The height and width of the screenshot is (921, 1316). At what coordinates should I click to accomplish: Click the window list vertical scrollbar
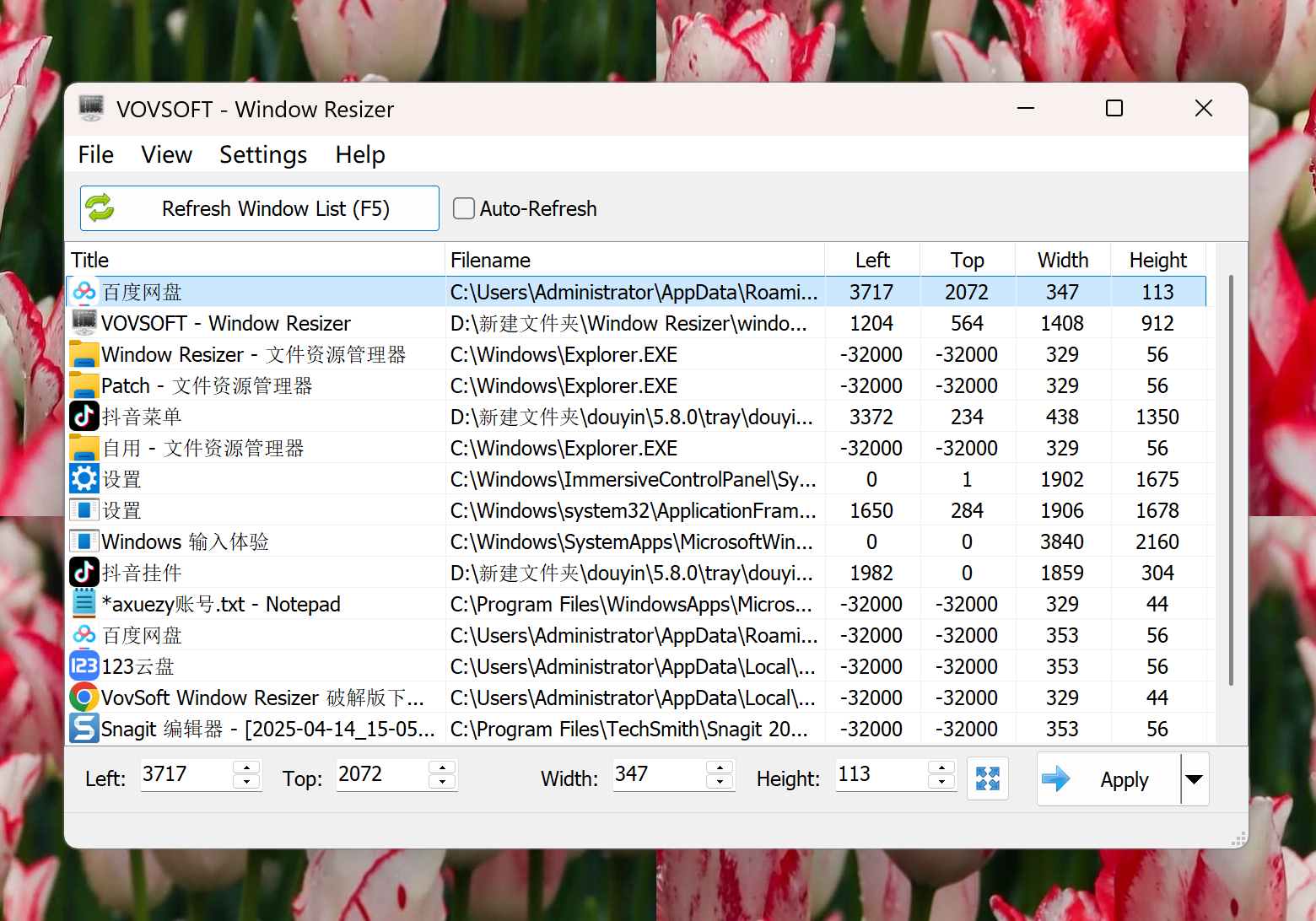tap(1231, 479)
